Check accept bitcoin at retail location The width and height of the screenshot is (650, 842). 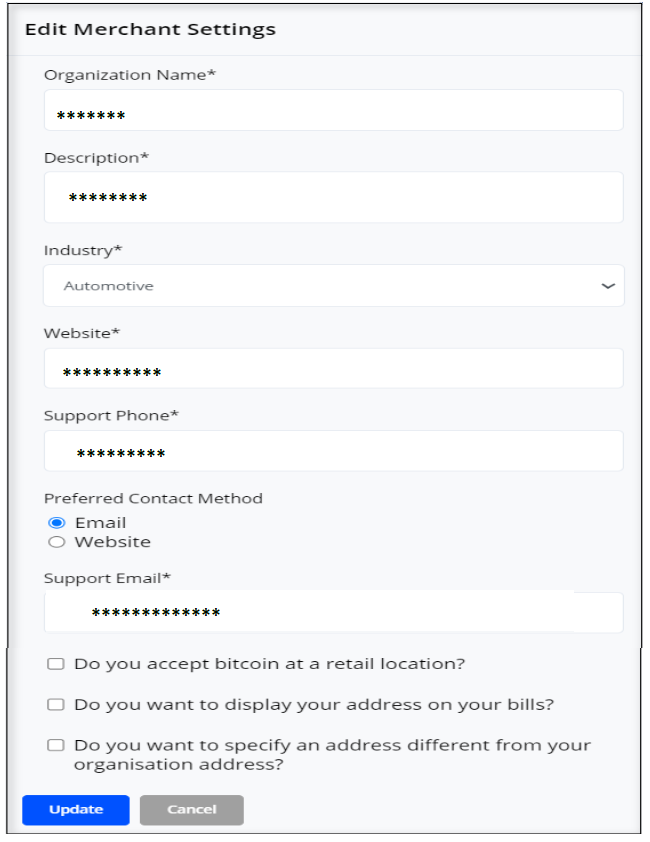coord(55,662)
